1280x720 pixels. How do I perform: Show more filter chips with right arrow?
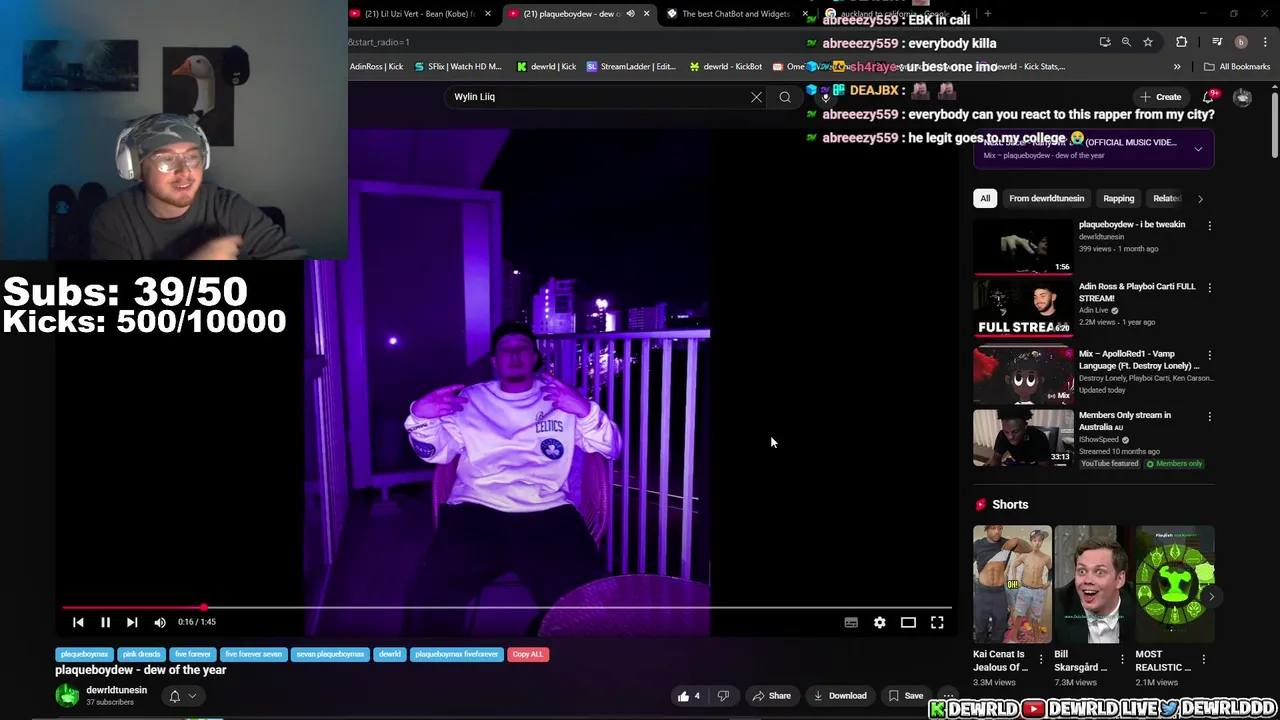coord(1200,198)
